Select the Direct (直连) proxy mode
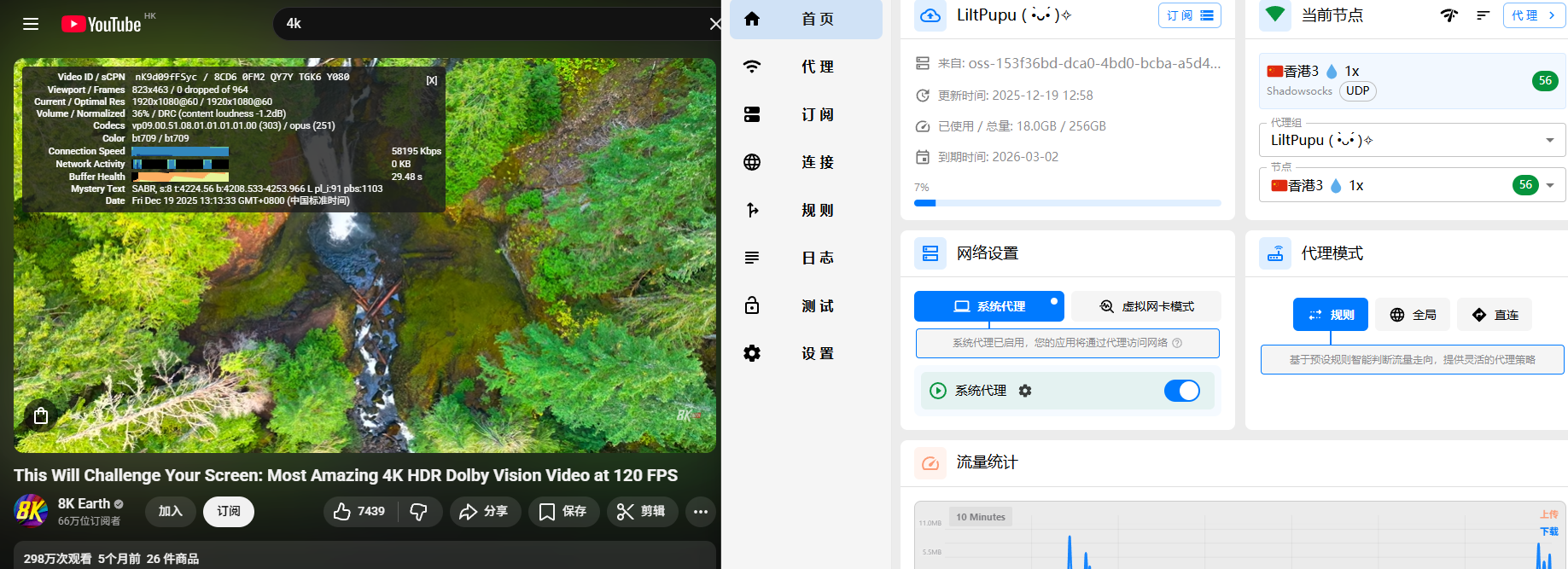 (1495, 315)
